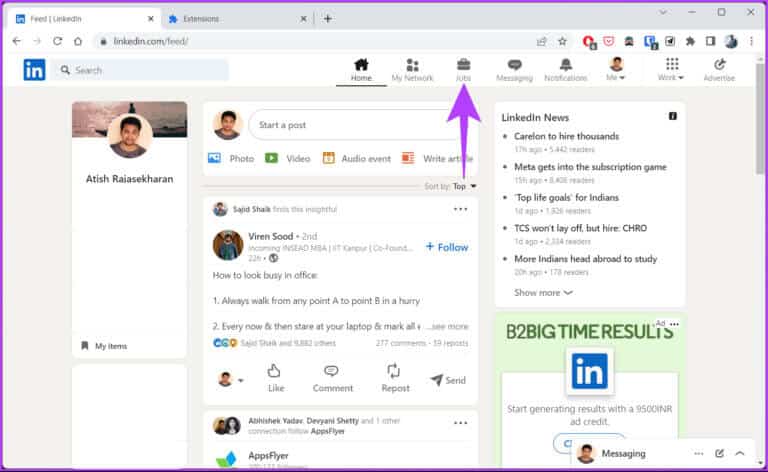This screenshot has width=768, height=472.
Task: Open Chrome profile avatar
Action: click(x=731, y=42)
